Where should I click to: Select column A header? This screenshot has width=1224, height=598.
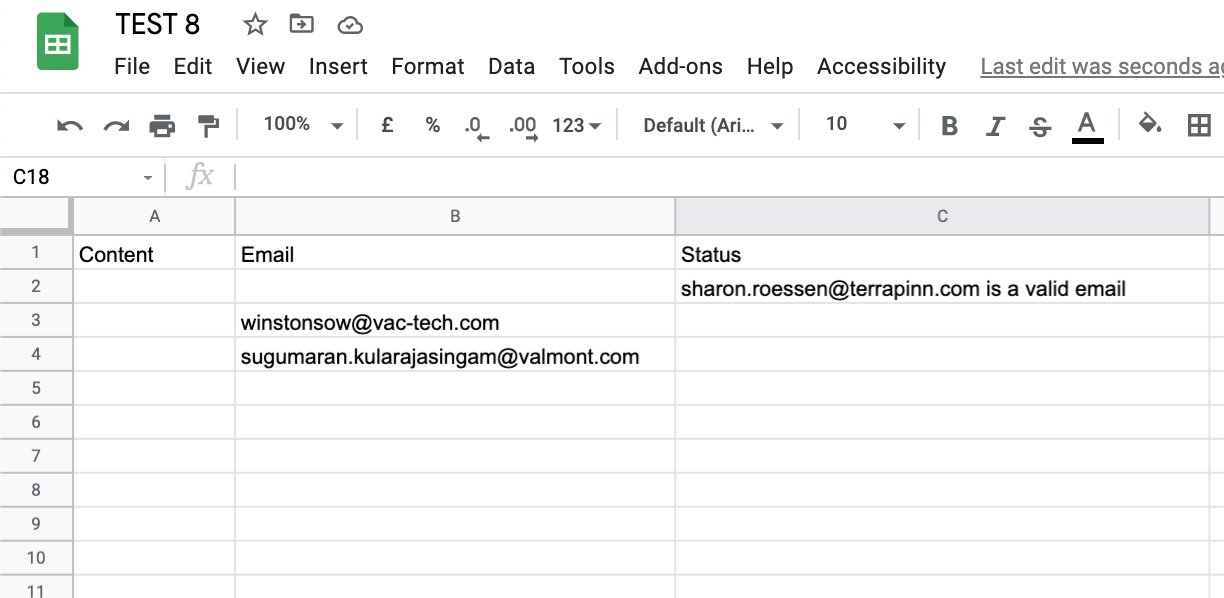tap(154, 216)
